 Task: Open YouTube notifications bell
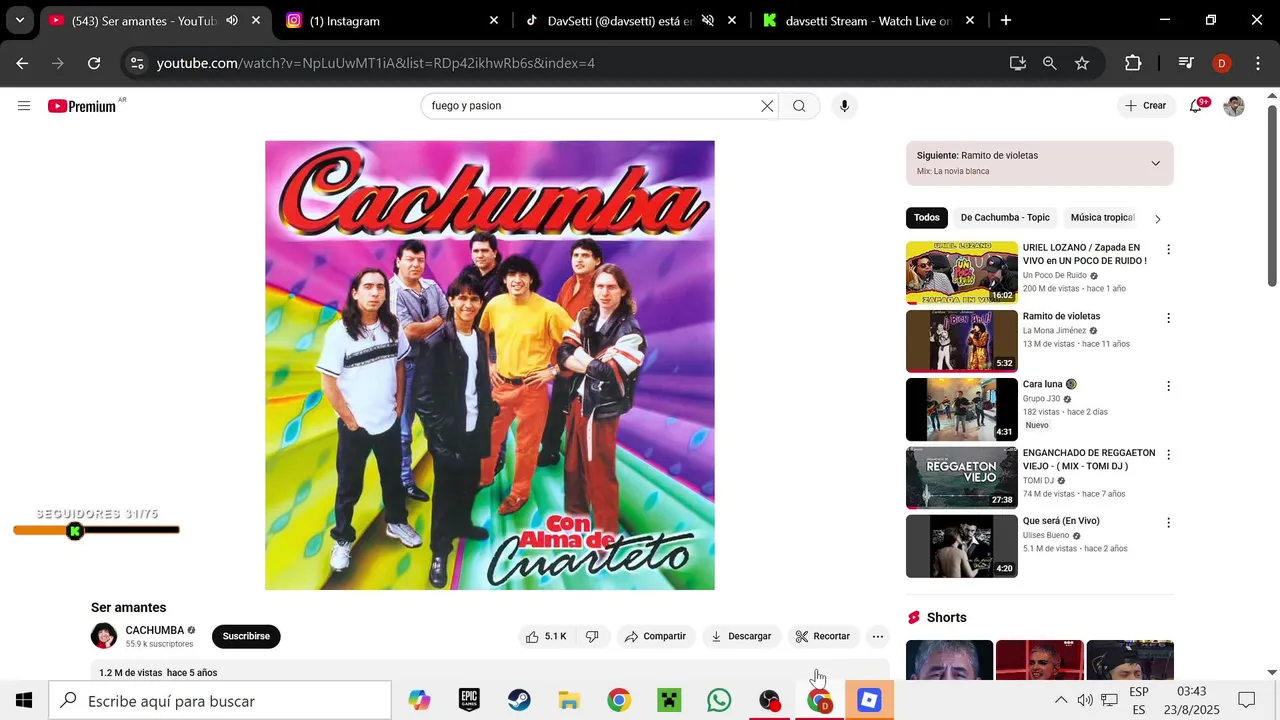point(1196,106)
